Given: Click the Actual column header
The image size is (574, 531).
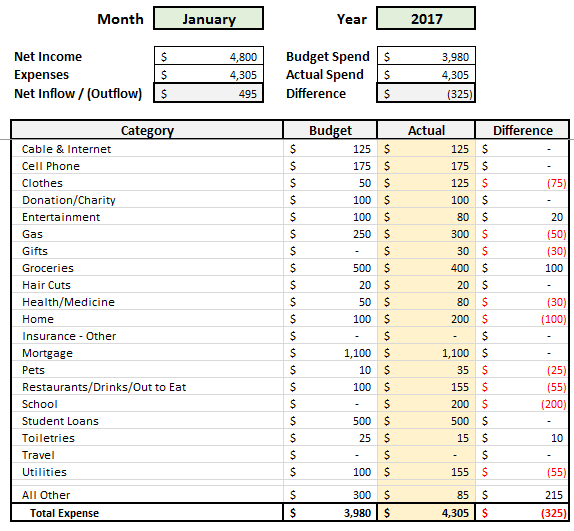Looking at the screenshot, I should pos(426,130).
